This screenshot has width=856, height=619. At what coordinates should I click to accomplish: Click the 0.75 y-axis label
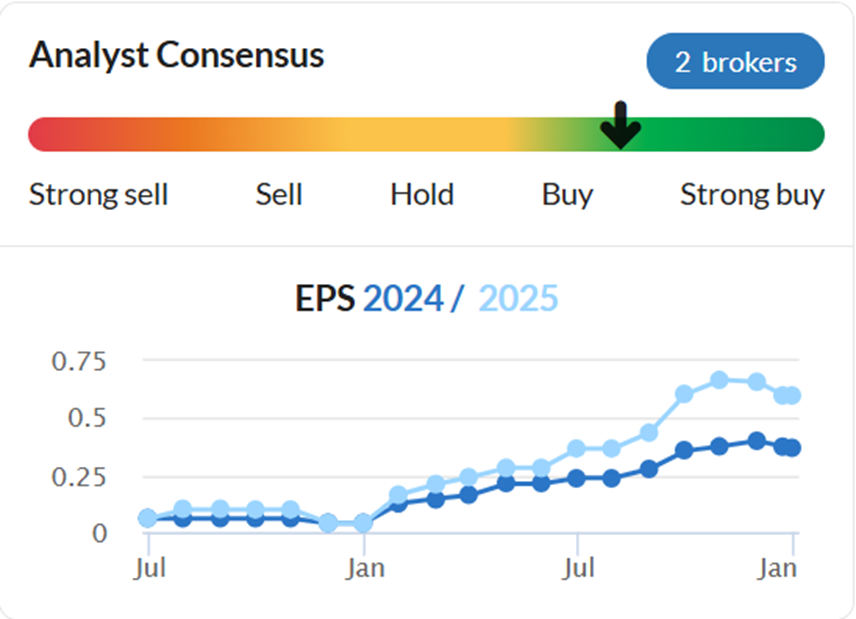(79, 361)
